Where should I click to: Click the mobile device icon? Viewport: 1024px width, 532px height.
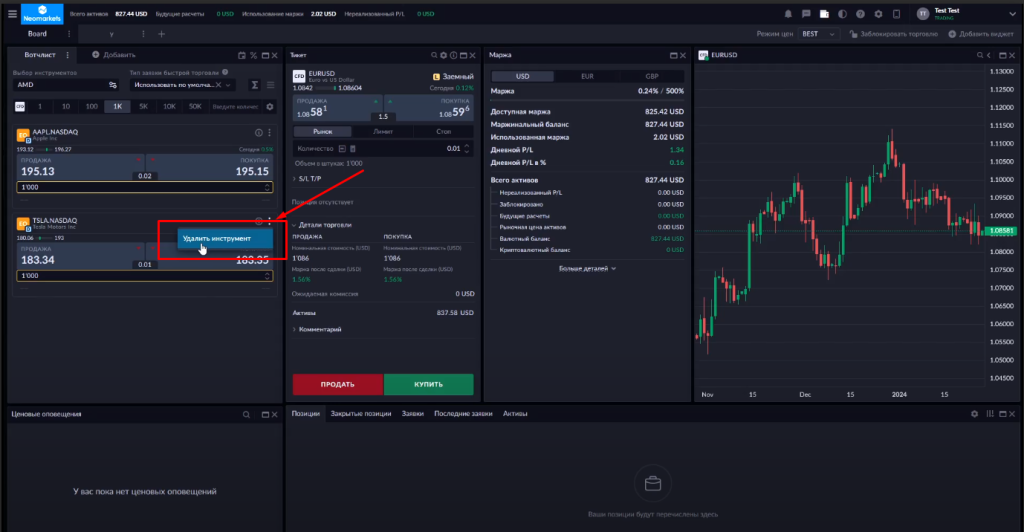[897, 14]
